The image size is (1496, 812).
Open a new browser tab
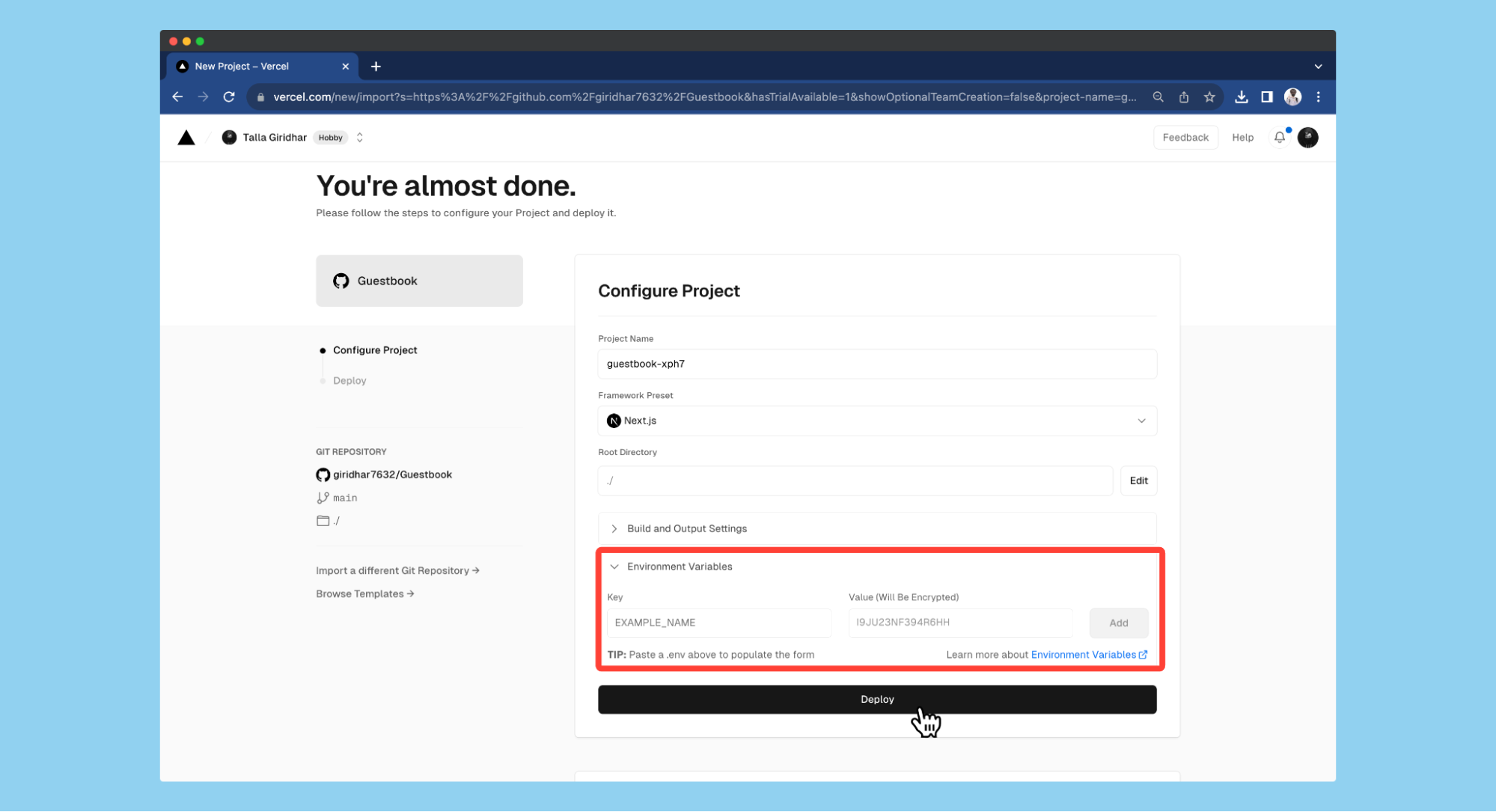[x=376, y=67]
